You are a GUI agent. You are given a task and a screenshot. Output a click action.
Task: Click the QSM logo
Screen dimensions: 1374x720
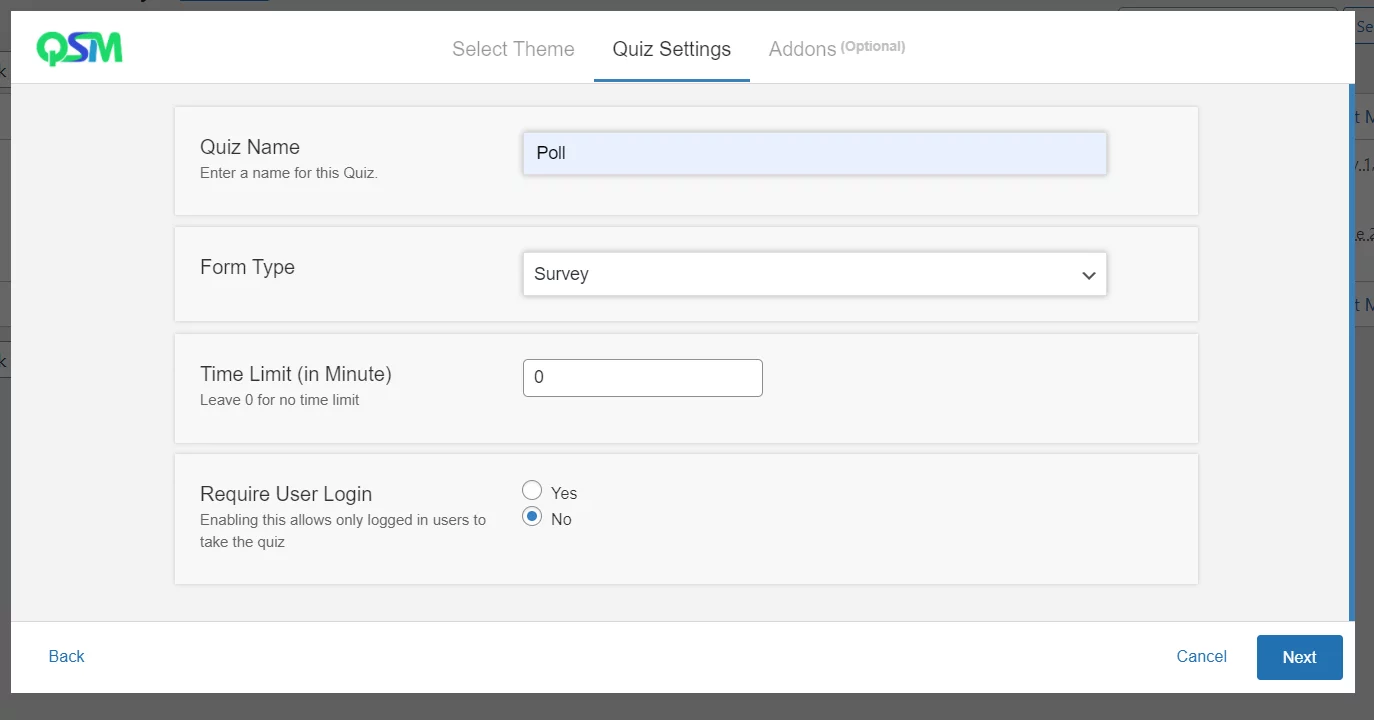point(80,48)
